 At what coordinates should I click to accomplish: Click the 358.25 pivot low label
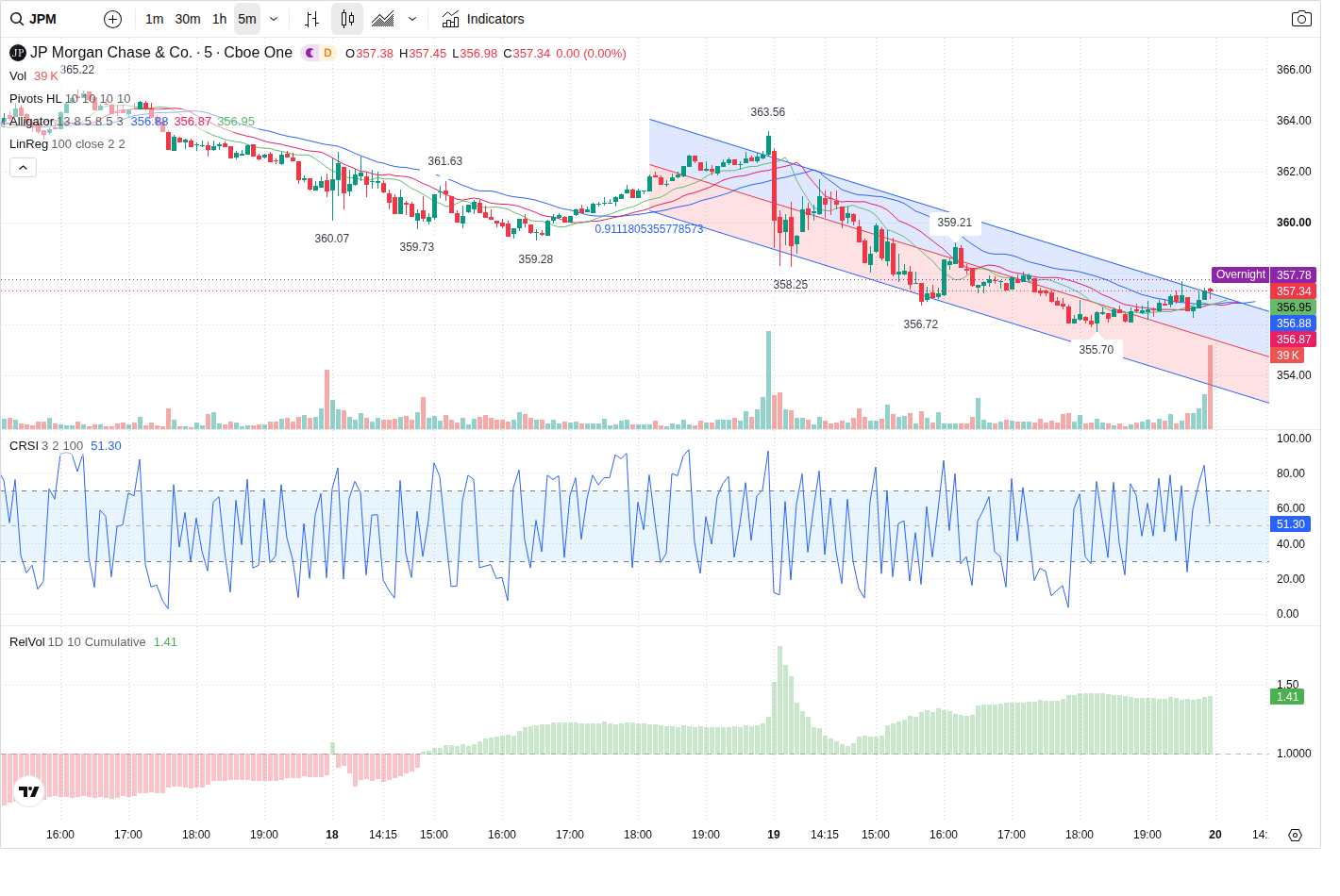[791, 285]
